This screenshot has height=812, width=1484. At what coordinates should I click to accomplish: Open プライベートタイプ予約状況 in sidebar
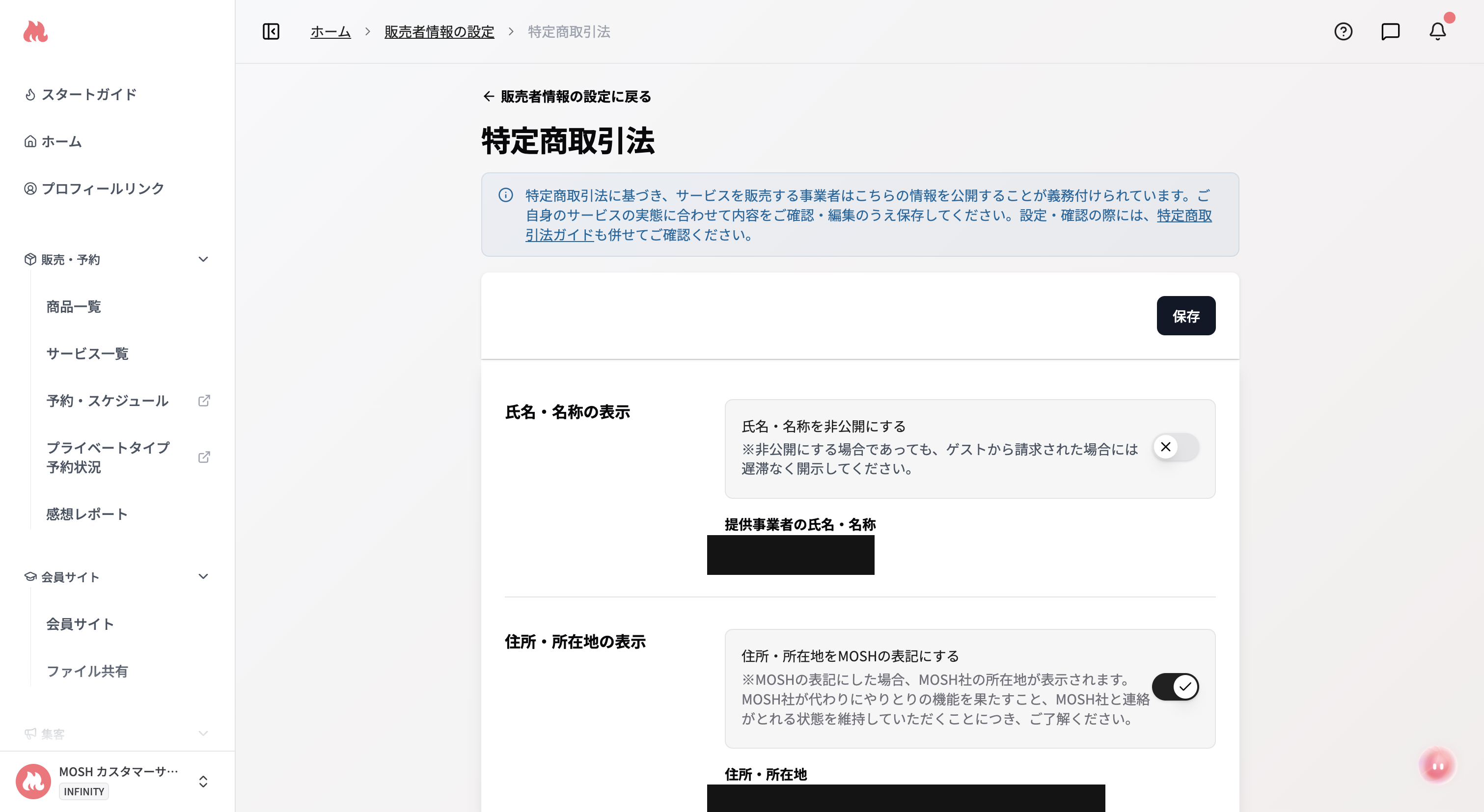click(109, 457)
